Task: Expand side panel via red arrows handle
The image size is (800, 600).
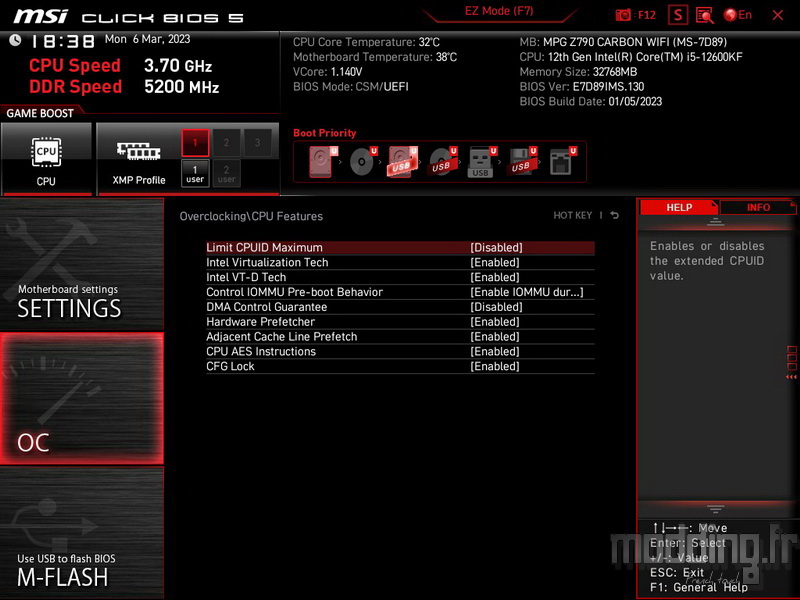Action: [791, 363]
